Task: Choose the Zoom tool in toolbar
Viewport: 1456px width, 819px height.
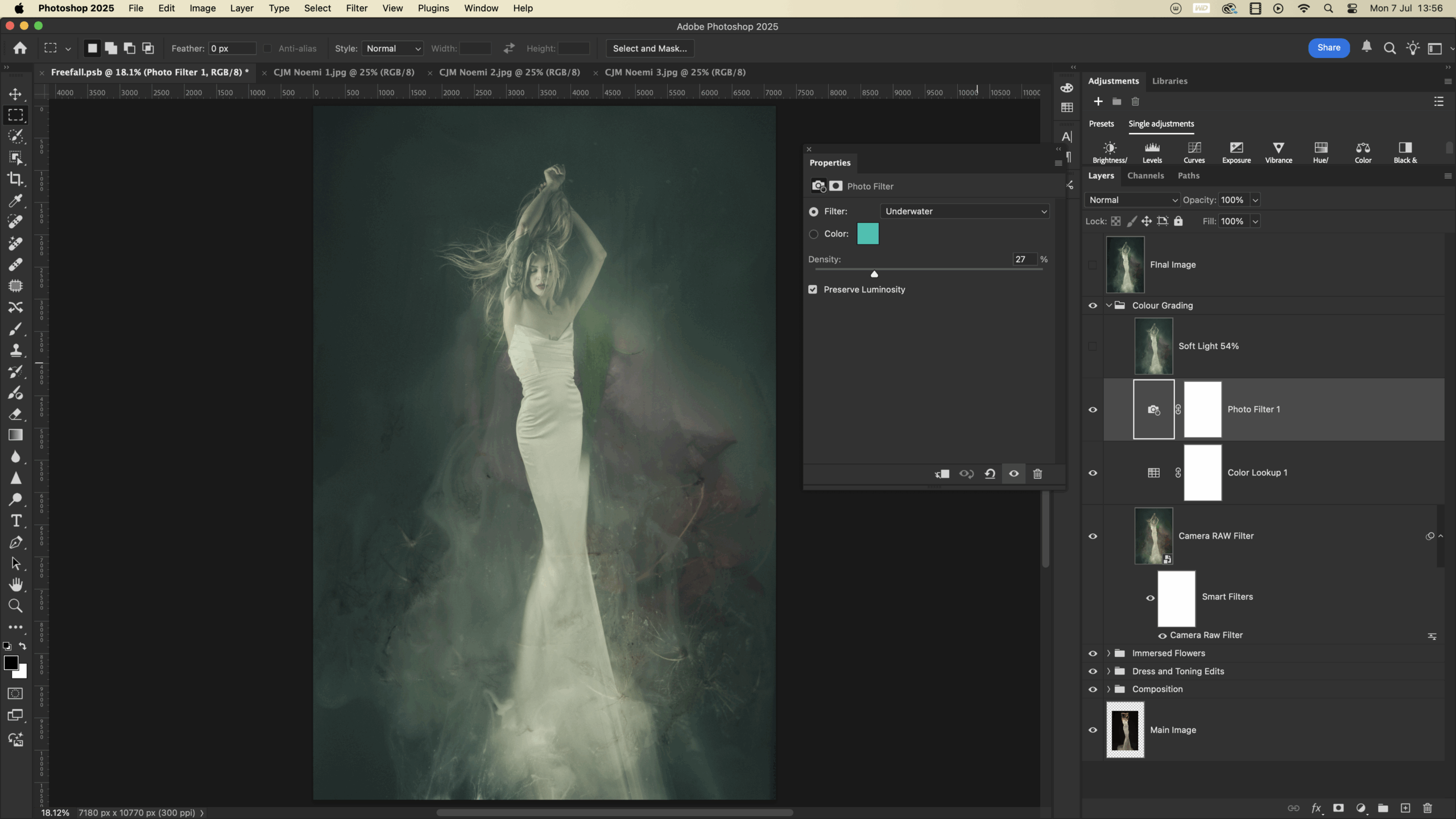Action: pyautogui.click(x=15, y=606)
